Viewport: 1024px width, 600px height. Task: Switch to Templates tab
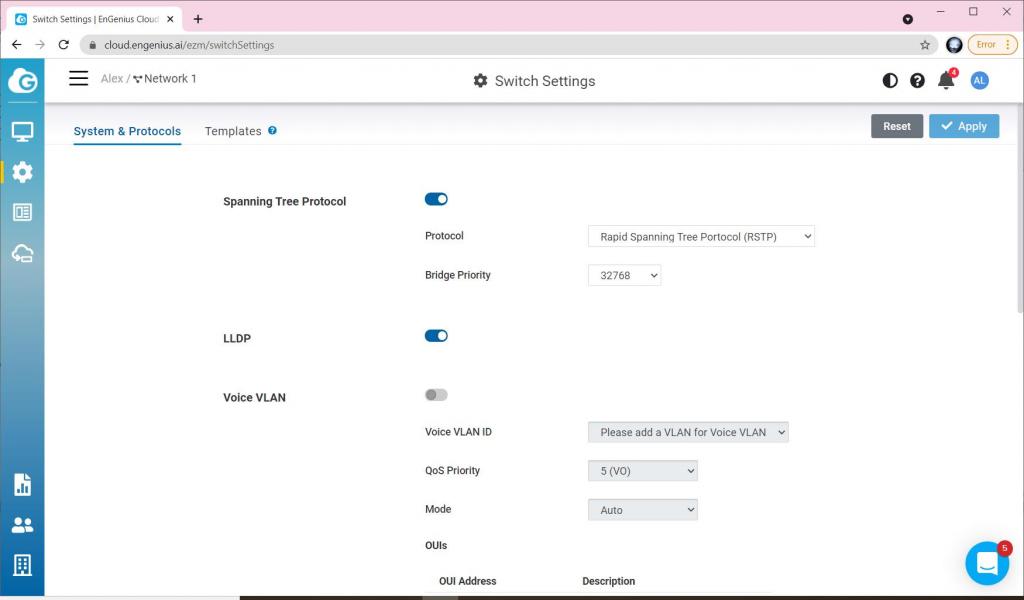(233, 131)
